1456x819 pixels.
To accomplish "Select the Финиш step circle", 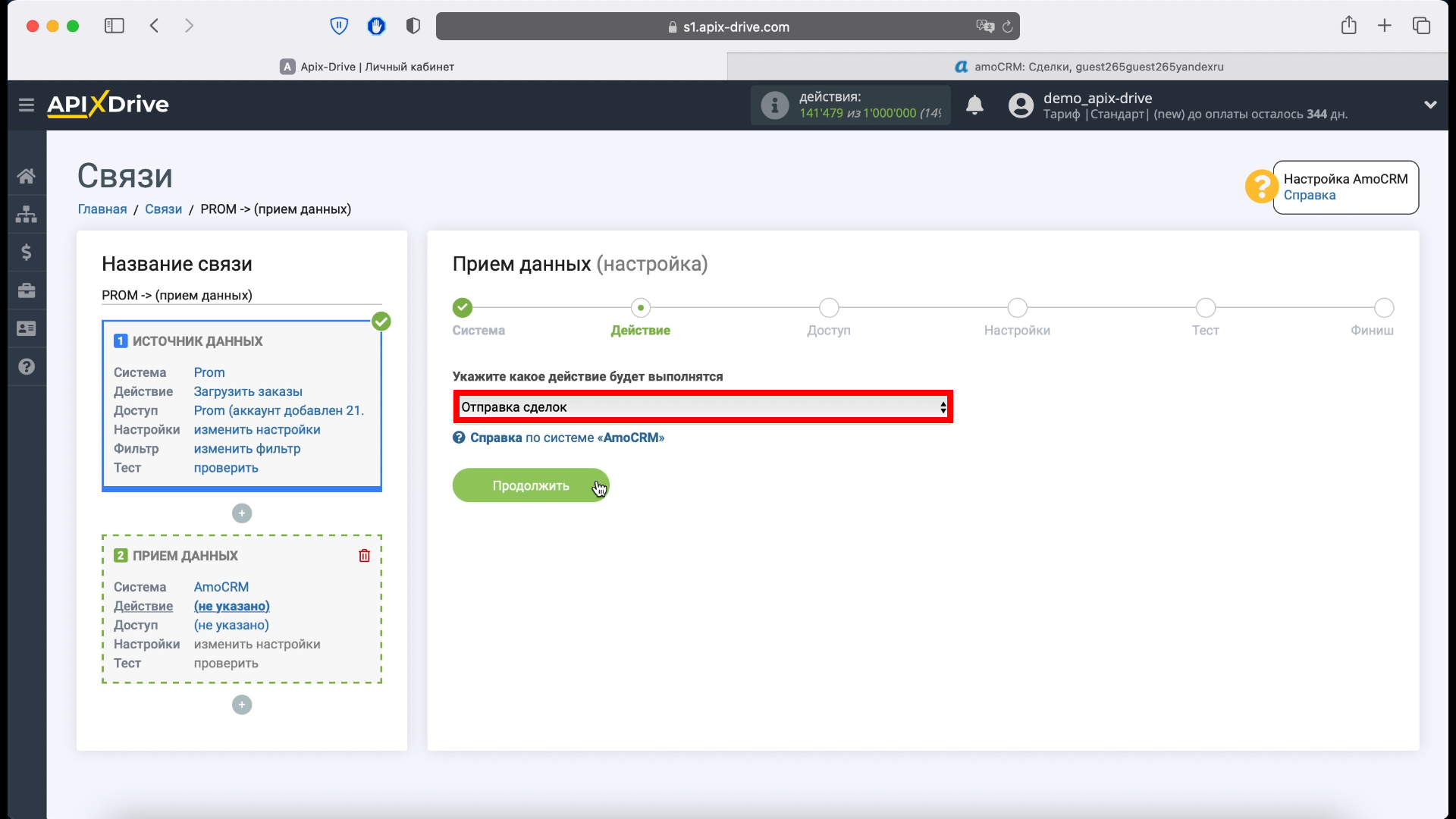I will [x=1384, y=308].
